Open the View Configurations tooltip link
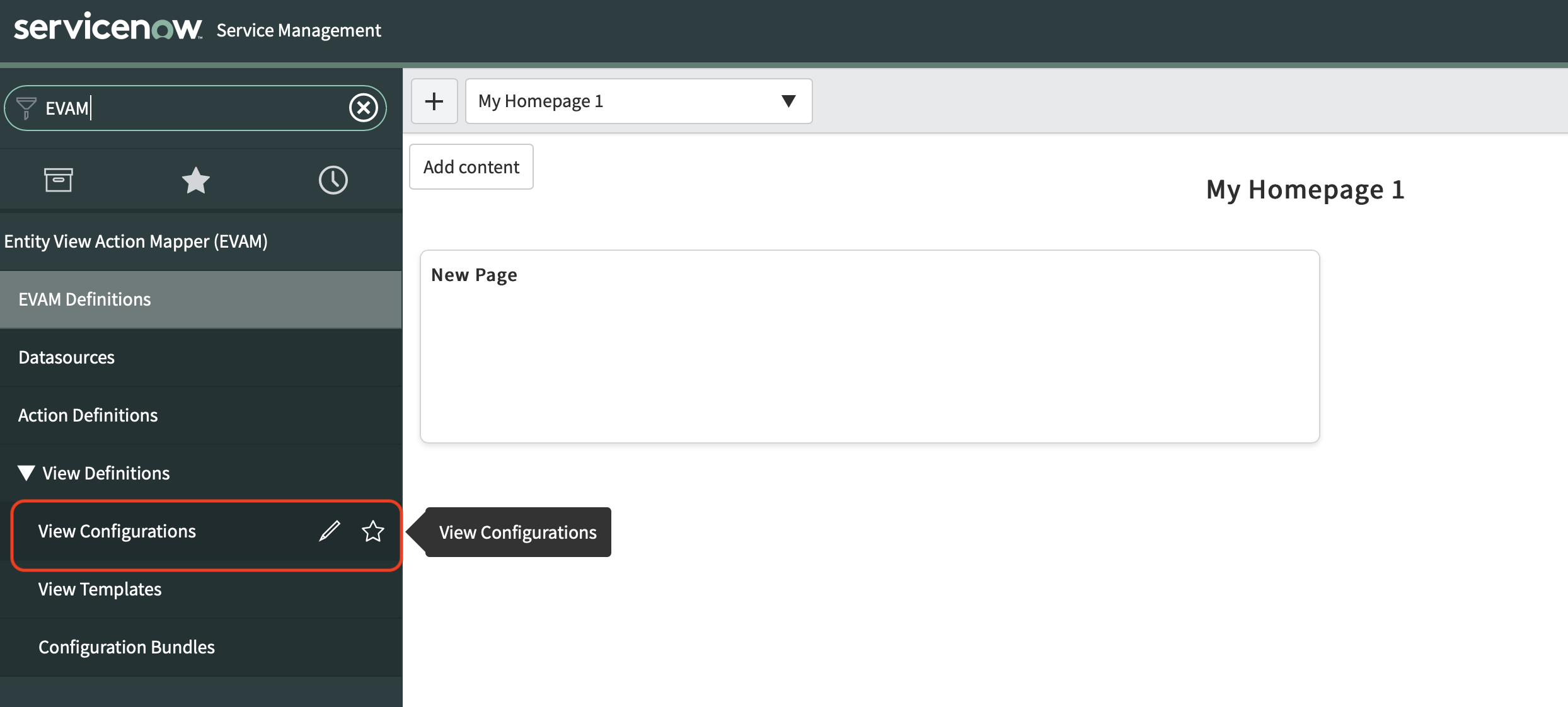 click(x=517, y=532)
